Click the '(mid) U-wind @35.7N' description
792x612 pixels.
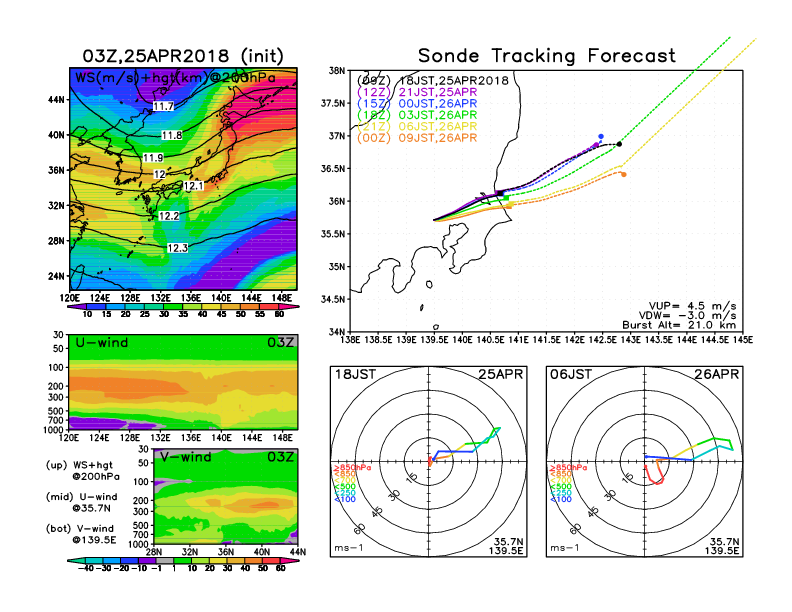[81, 502]
